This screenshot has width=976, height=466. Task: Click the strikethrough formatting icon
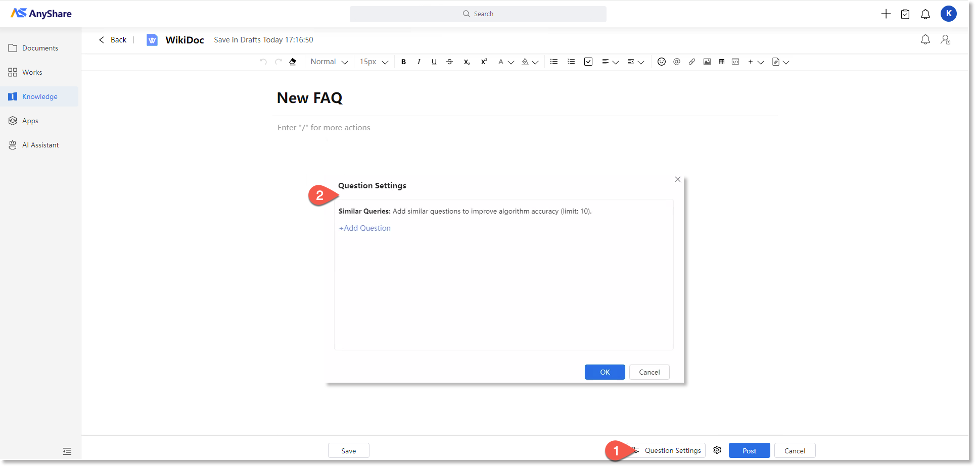coord(449,62)
